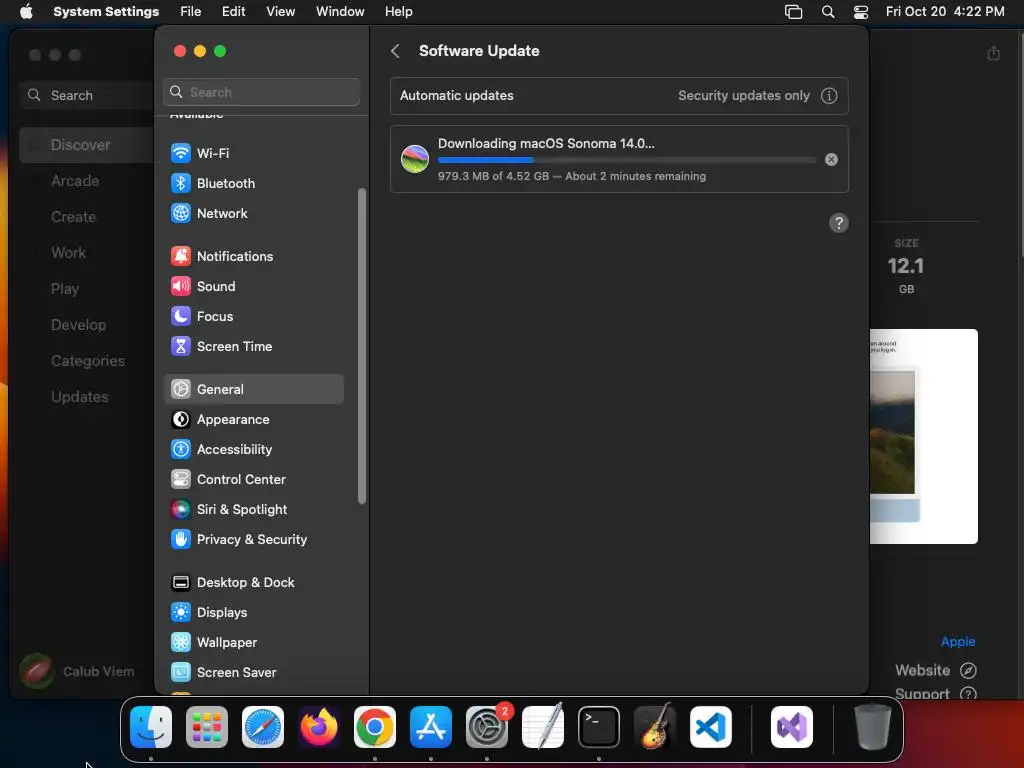The height and width of the screenshot is (768, 1024).
Task: Open Spotlight search in menu bar
Action: pyautogui.click(x=827, y=12)
